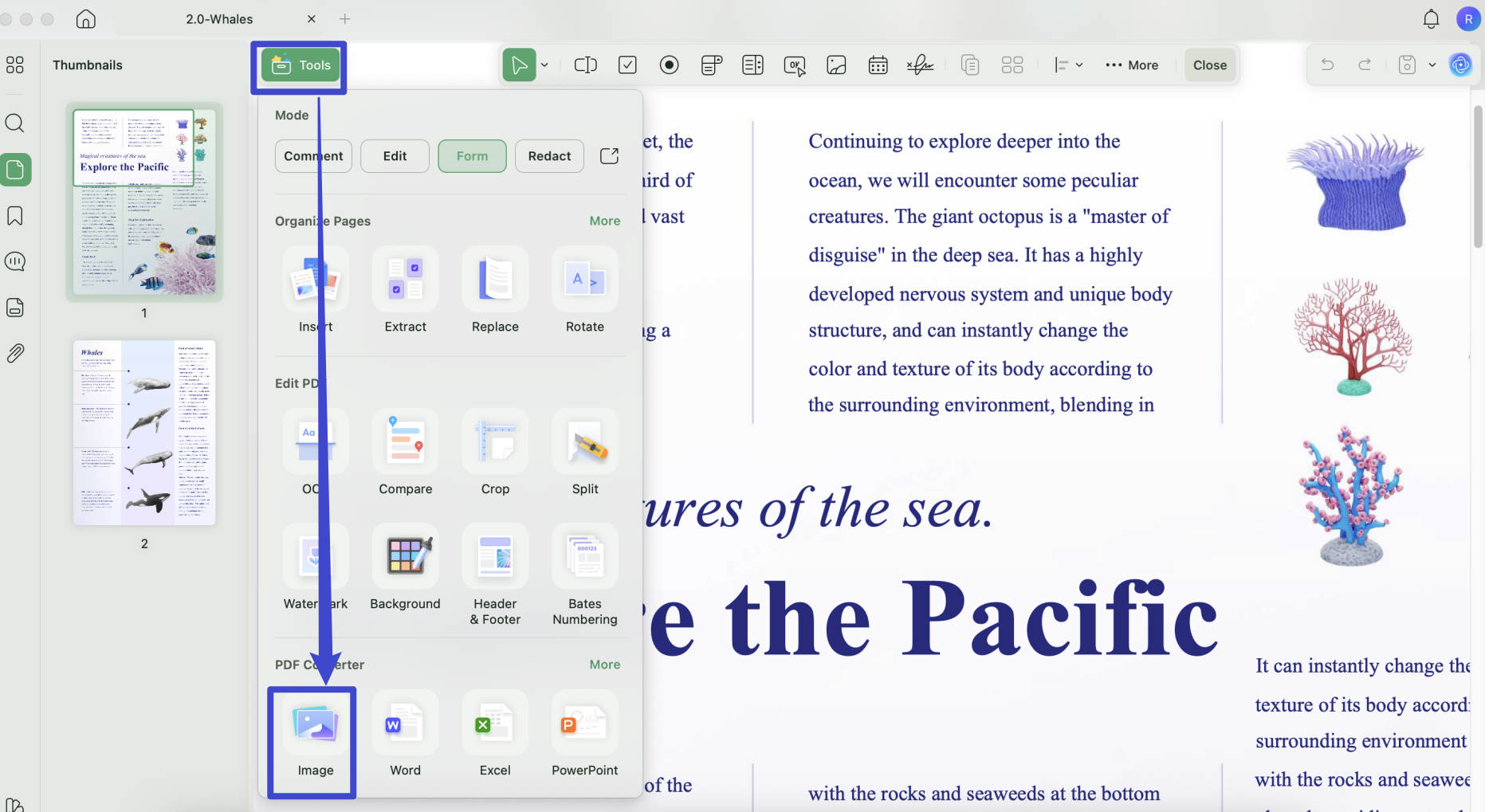
Task: Select page 2 thumbnail
Action: (144, 433)
